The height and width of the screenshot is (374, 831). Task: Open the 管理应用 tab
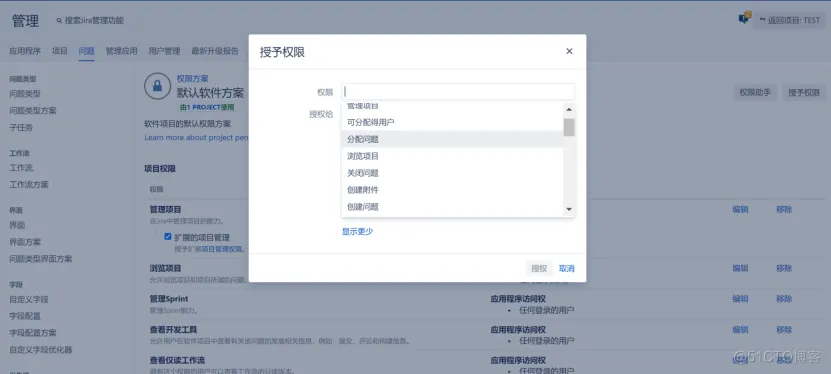click(x=121, y=51)
